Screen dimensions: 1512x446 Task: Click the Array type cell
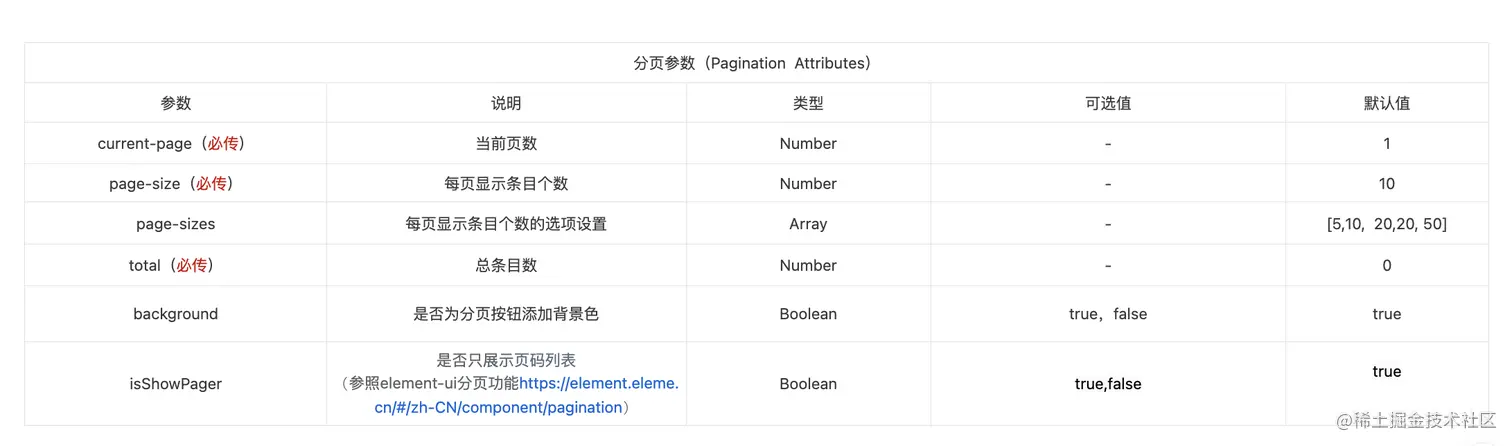[808, 224]
